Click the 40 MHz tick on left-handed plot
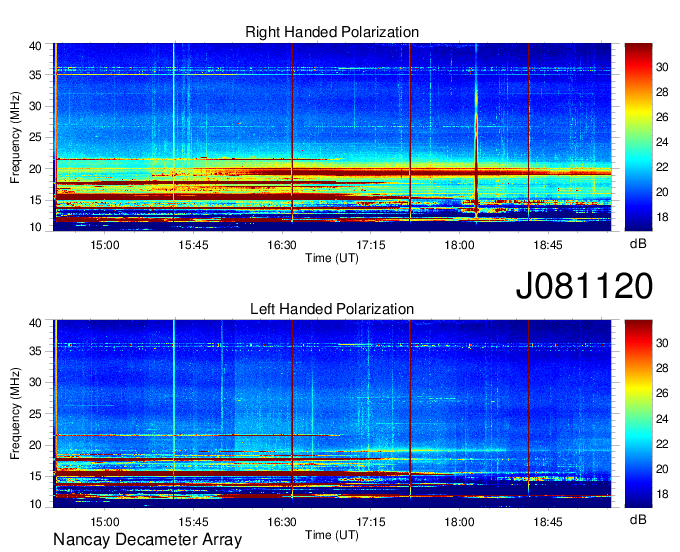 (x=36, y=323)
